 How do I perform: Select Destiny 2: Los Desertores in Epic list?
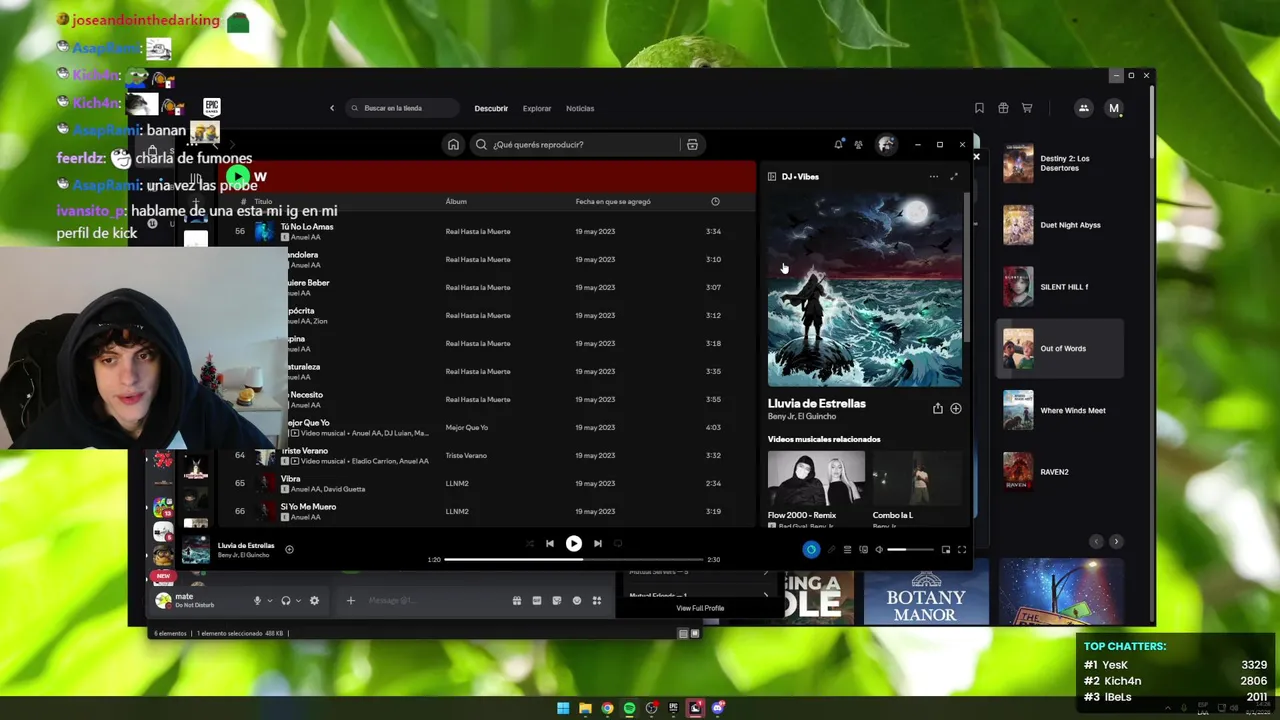[1060, 163]
